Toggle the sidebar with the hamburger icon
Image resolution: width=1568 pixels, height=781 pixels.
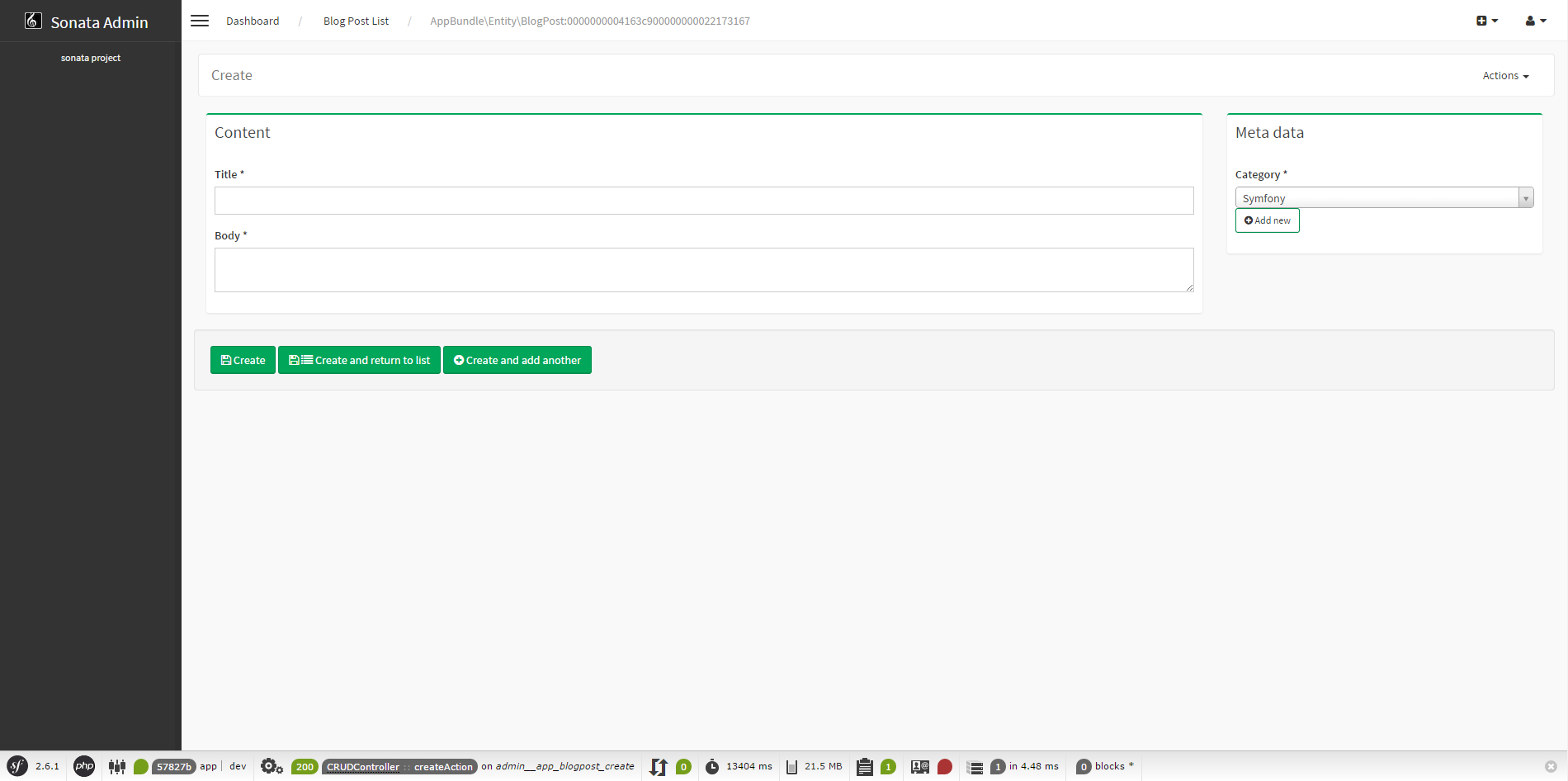click(x=200, y=21)
